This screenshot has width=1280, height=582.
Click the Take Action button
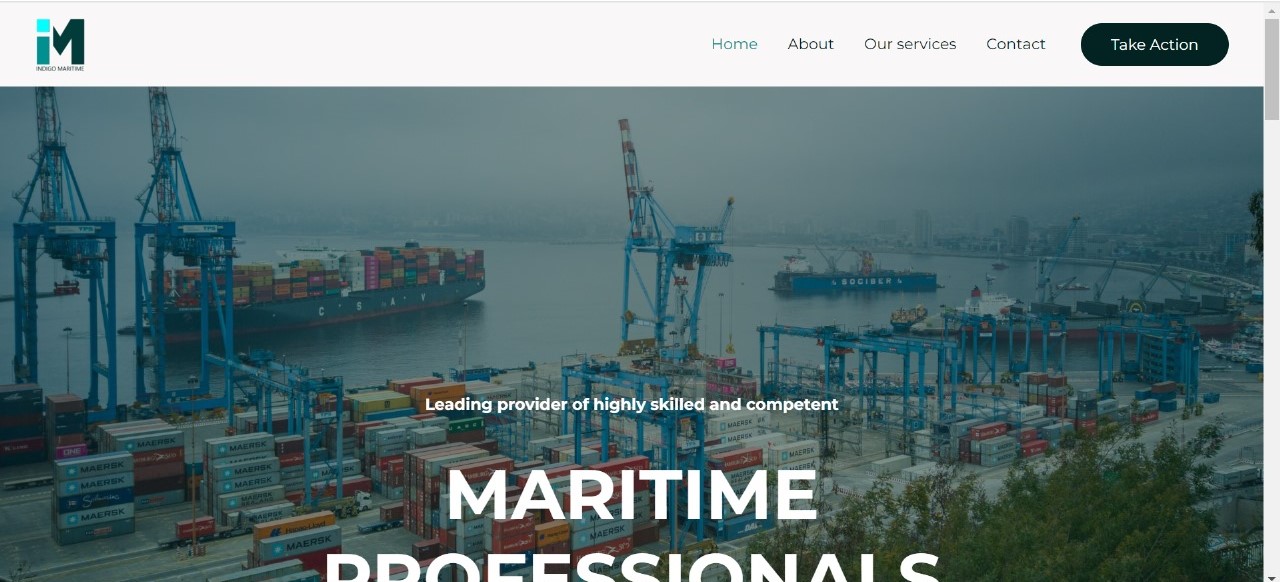(x=1154, y=44)
